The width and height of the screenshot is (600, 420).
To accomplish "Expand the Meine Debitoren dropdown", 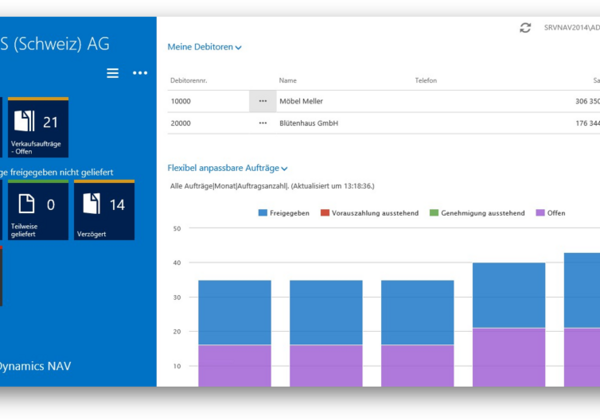I will point(205,47).
